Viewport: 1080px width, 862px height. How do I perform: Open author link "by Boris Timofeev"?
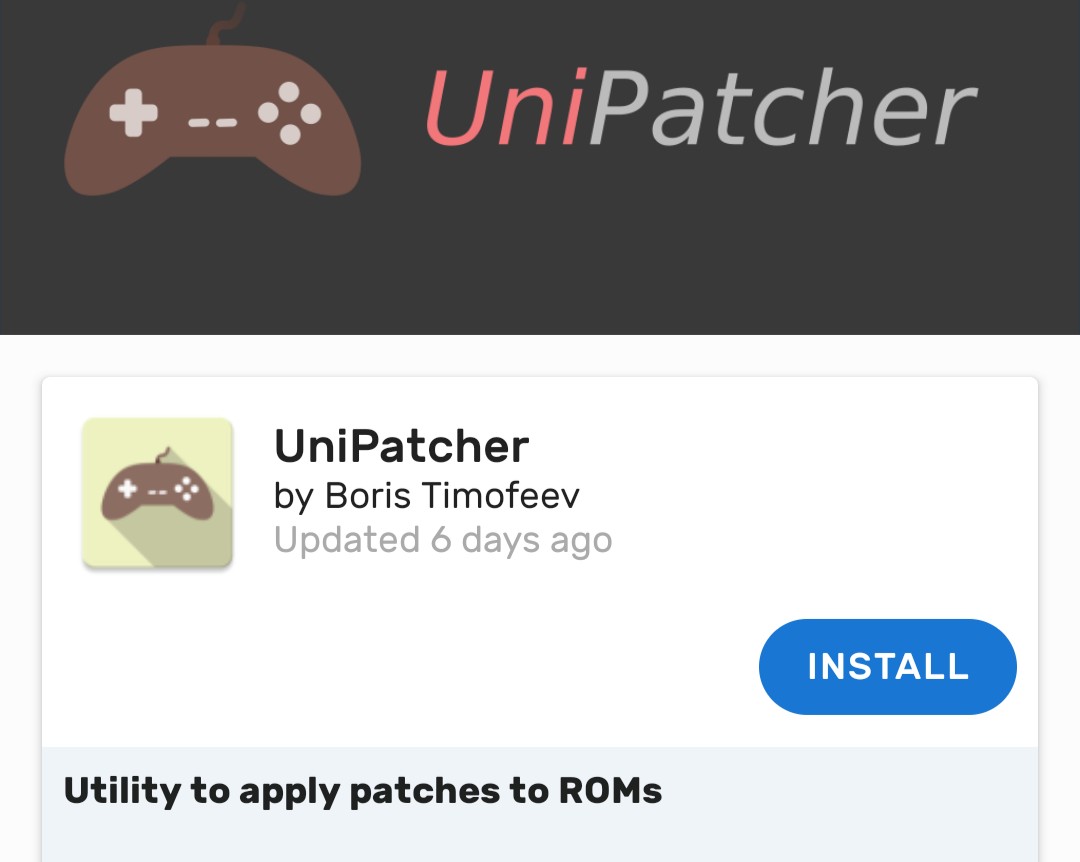click(426, 495)
